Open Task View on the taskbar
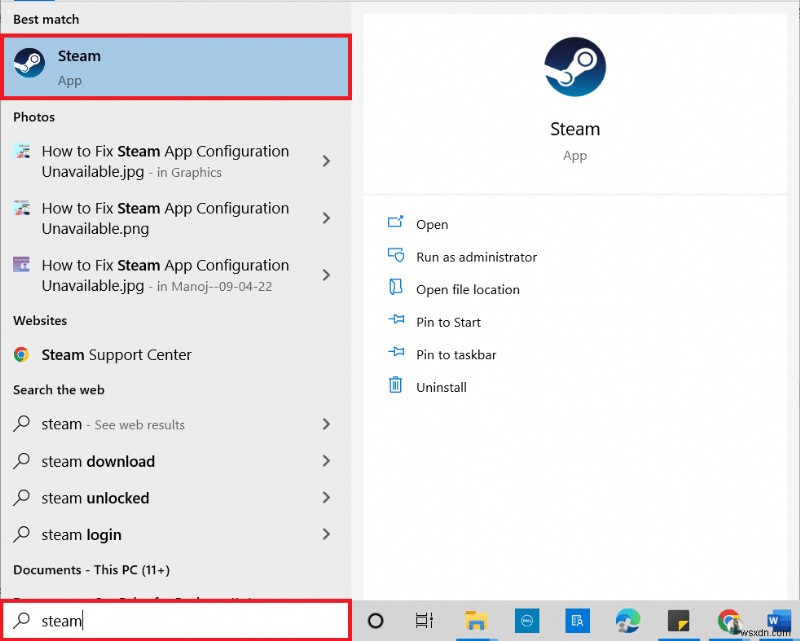This screenshot has height=641, width=800. [423, 620]
